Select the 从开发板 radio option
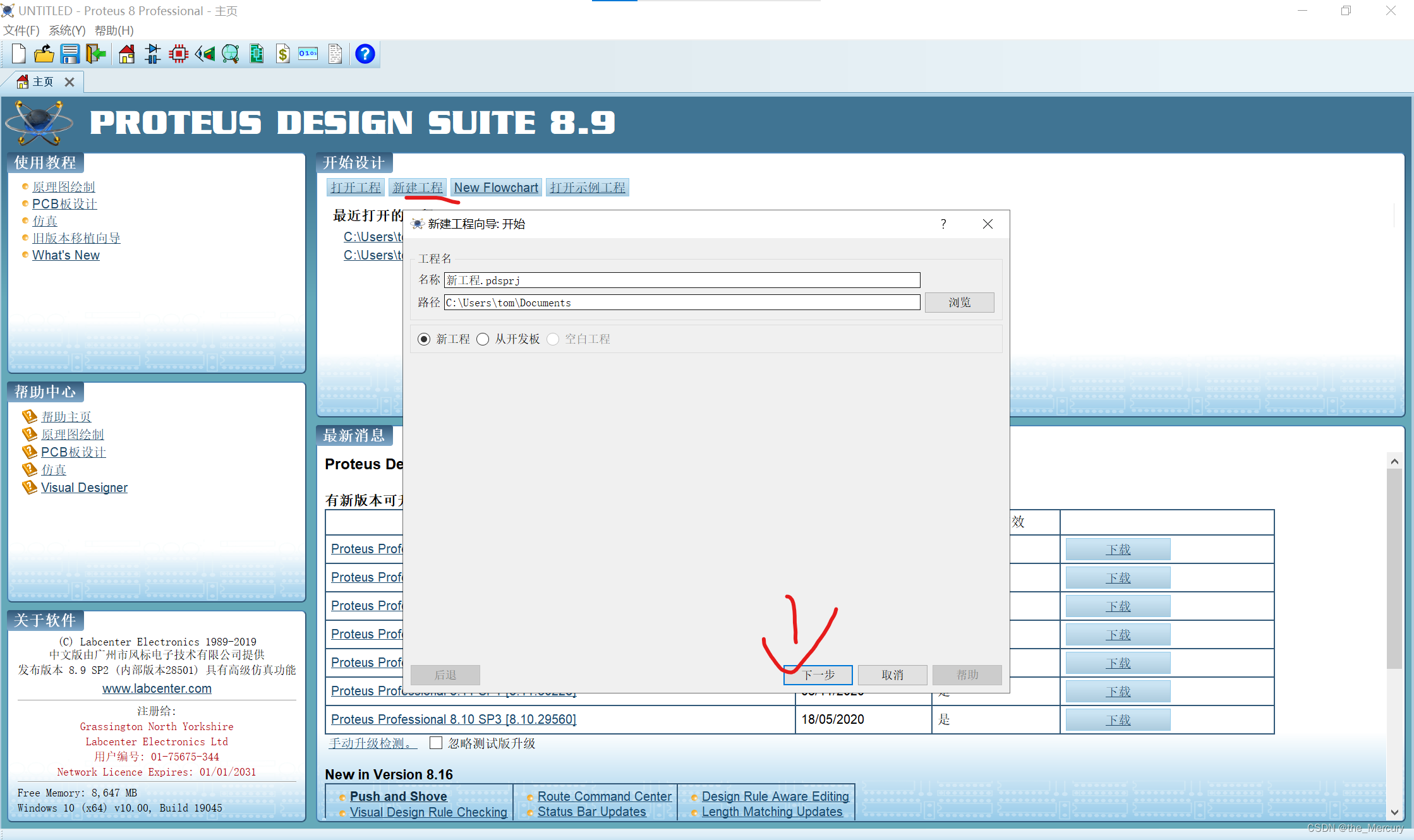This screenshot has width=1414, height=840. 483,339
